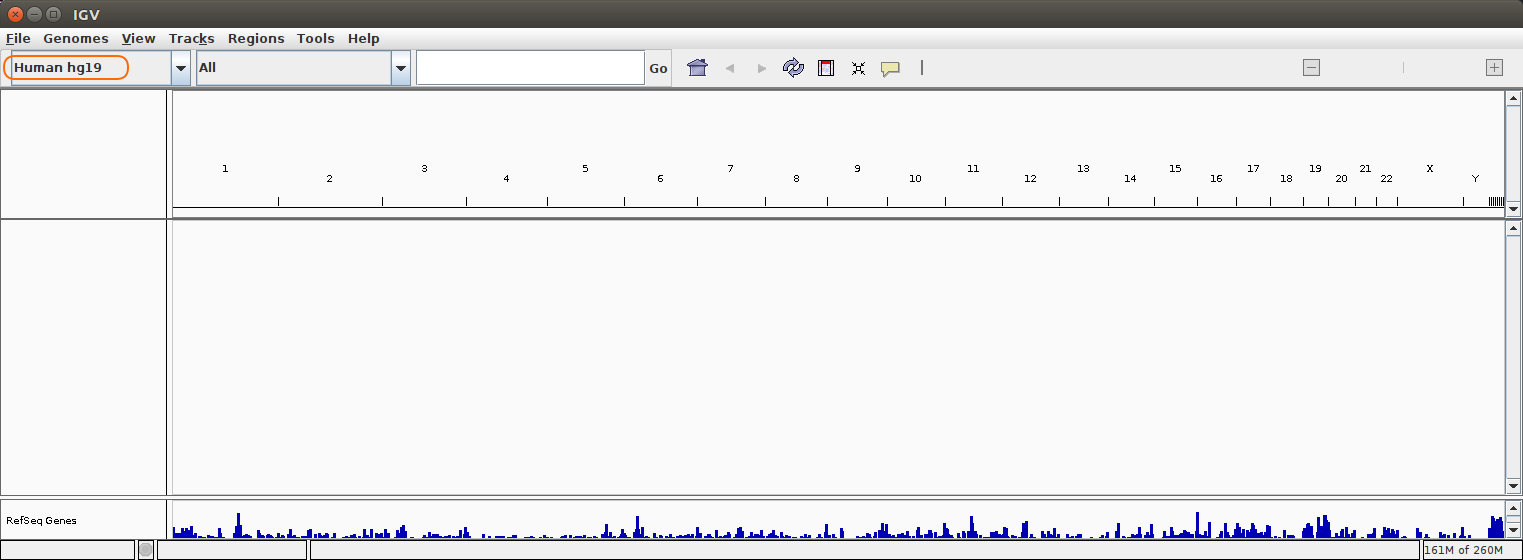The width and height of the screenshot is (1523, 560).
Task: Open the File menu
Action: click(x=18, y=39)
